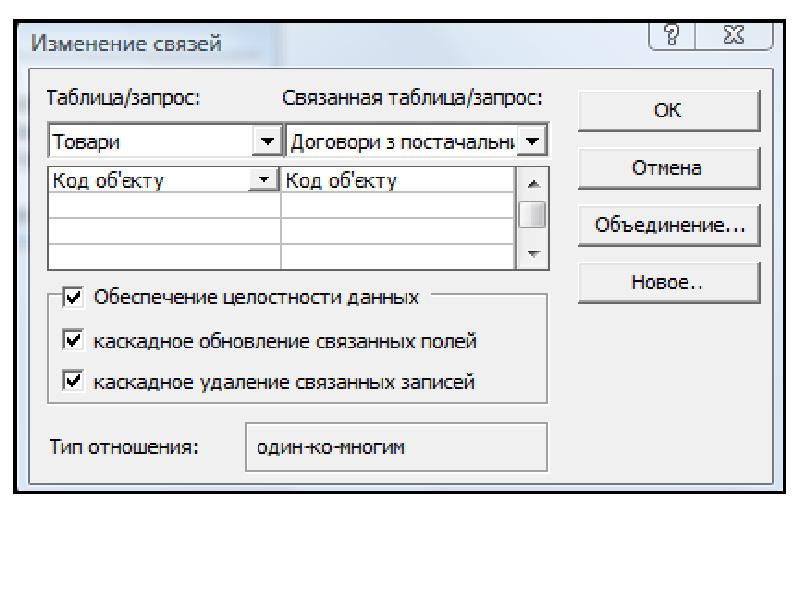Screen dimensions: 800x600
Task: Click the field list scroll down arrow
Action: point(533,254)
